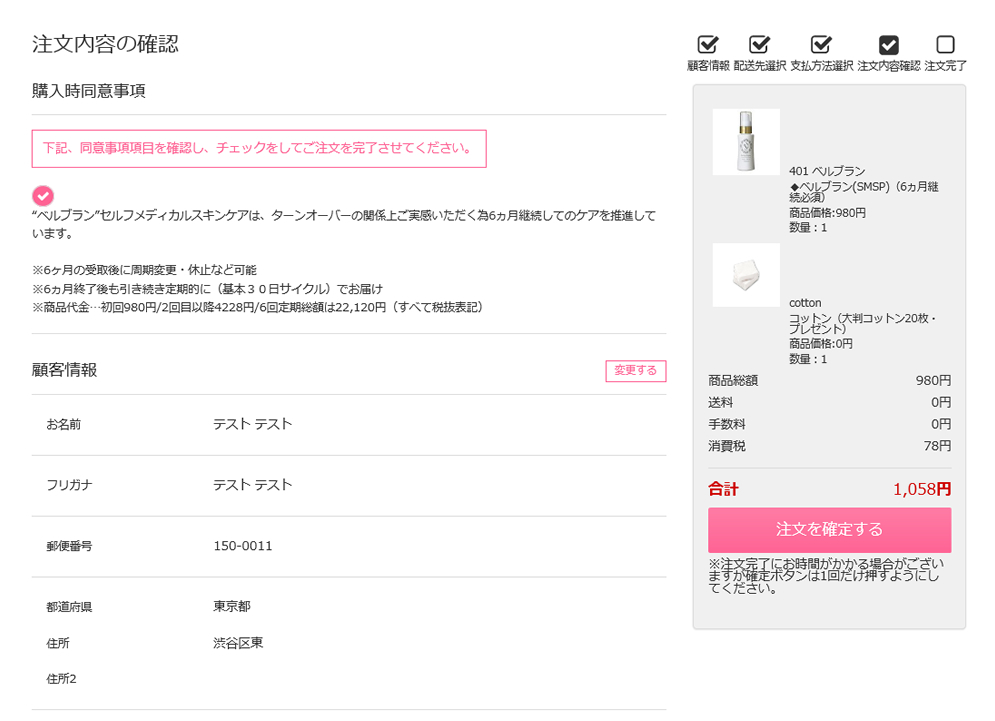Click the 配送先選択 step label text

pyautogui.click(x=760, y=66)
